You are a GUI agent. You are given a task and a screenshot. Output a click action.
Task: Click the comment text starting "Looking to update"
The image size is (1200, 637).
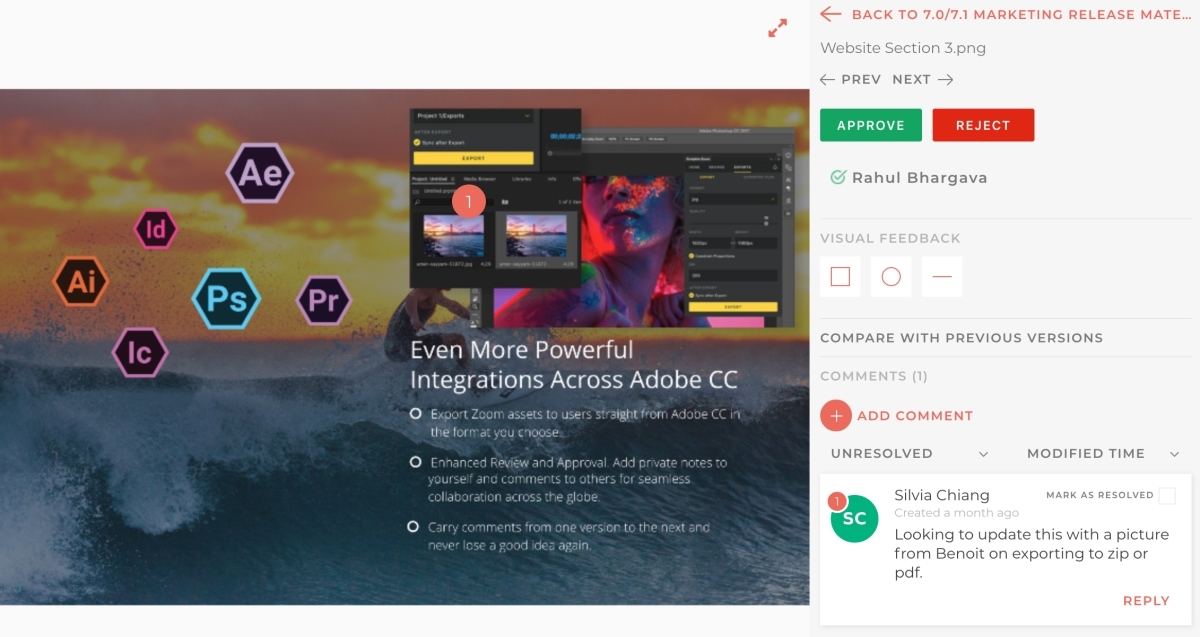coord(1031,553)
